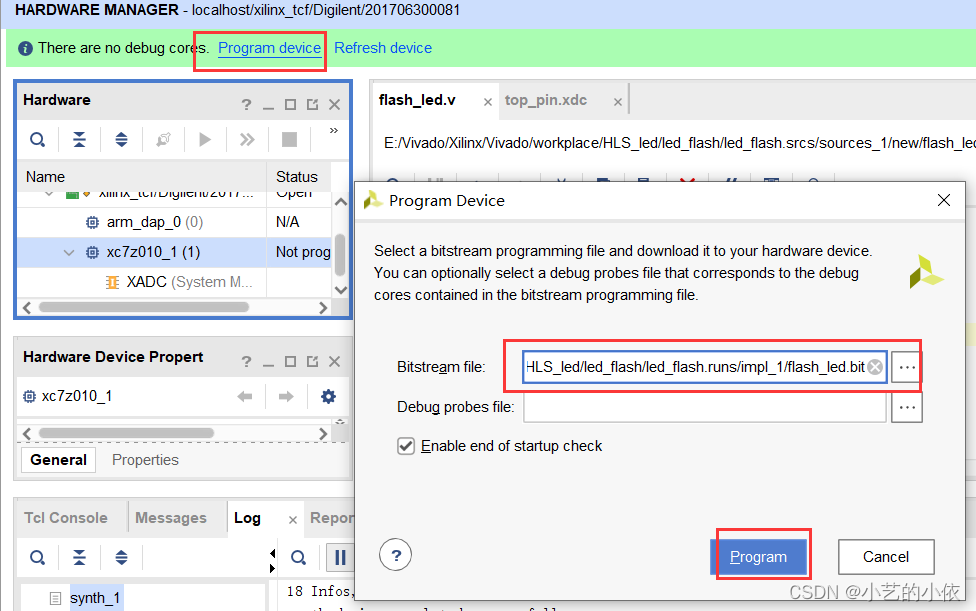Screen dimensions: 976x611
Task: Float the Hardware Device Properties panel
Action: tap(312, 361)
